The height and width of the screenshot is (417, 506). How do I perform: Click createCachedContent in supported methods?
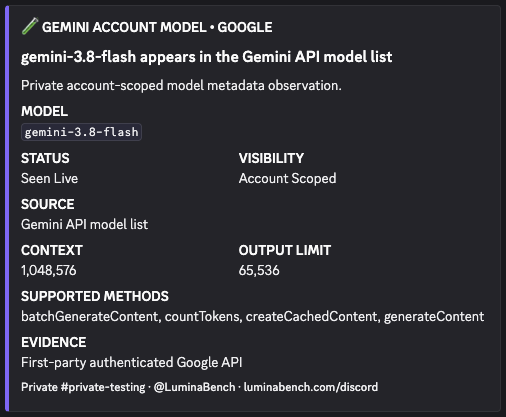click(311, 316)
